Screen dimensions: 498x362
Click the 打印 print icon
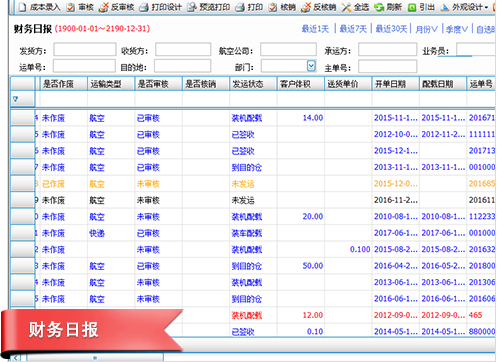(x=240, y=7)
